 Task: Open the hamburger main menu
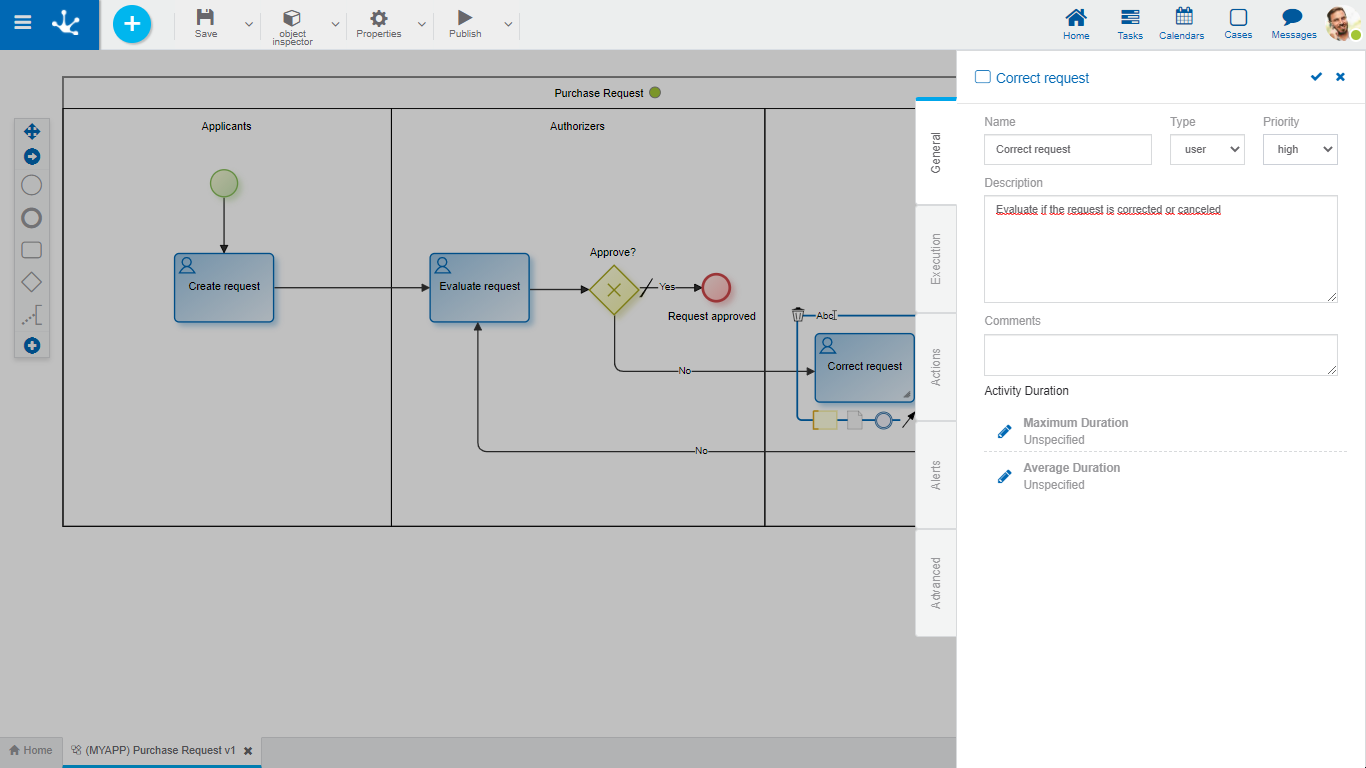point(22,24)
